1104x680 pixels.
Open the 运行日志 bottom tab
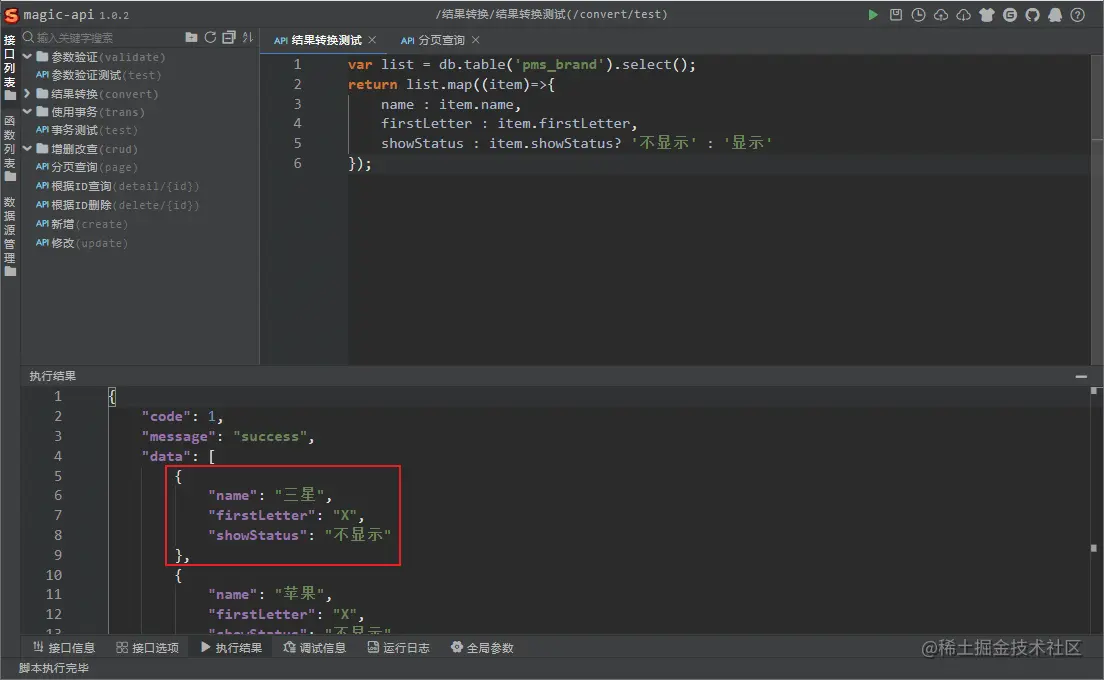399,648
